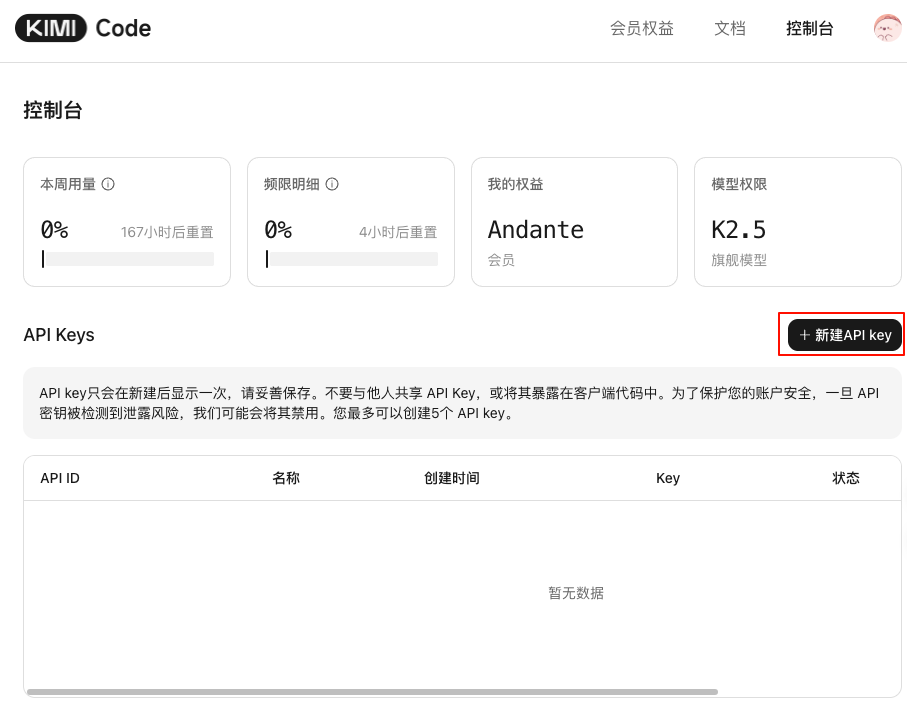The height and width of the screenshot is (707, 907).
Task: Click the 暂无数据 empty table text
Action: click(x=576, y=593)
